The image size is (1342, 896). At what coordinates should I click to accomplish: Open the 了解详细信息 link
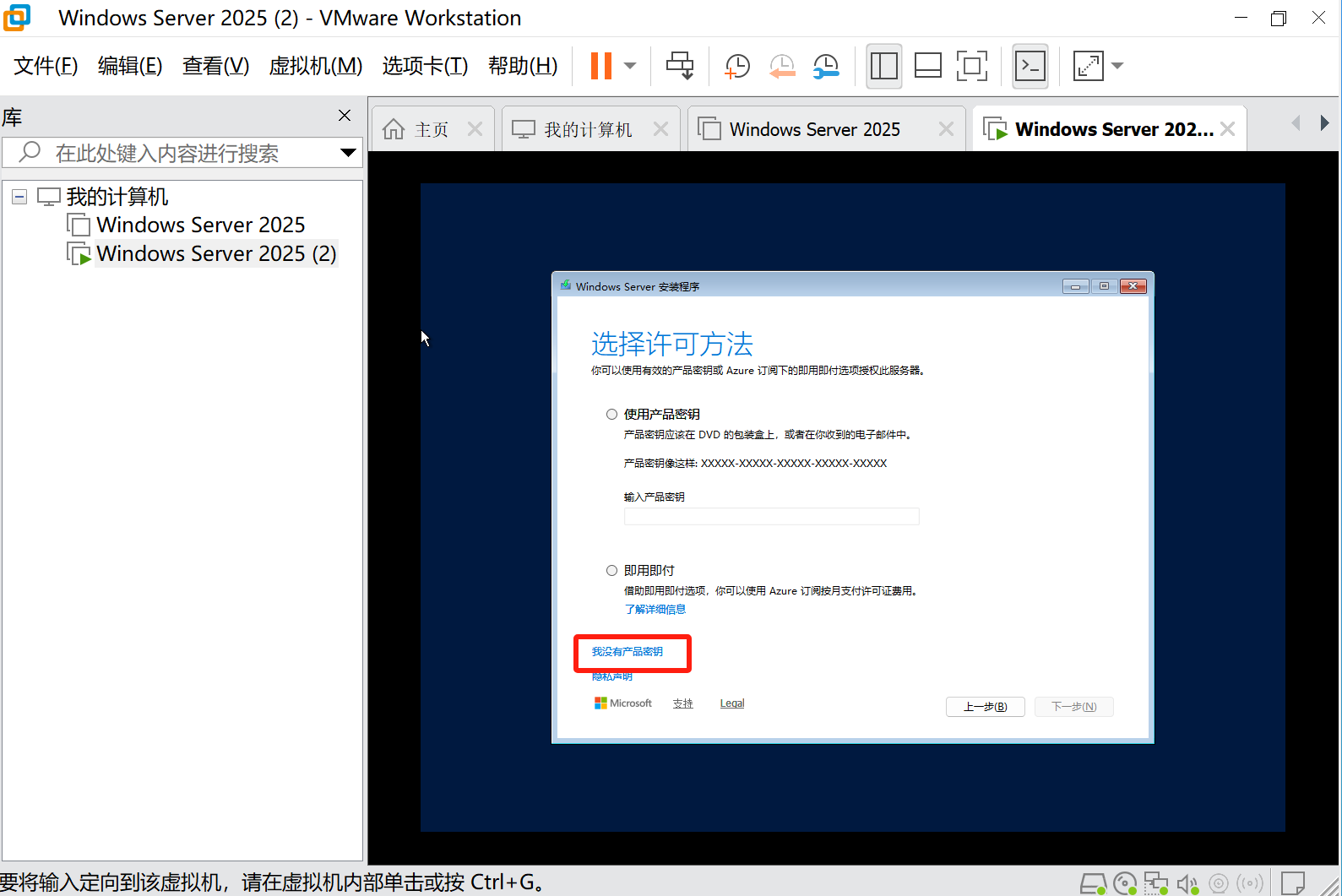655,609
